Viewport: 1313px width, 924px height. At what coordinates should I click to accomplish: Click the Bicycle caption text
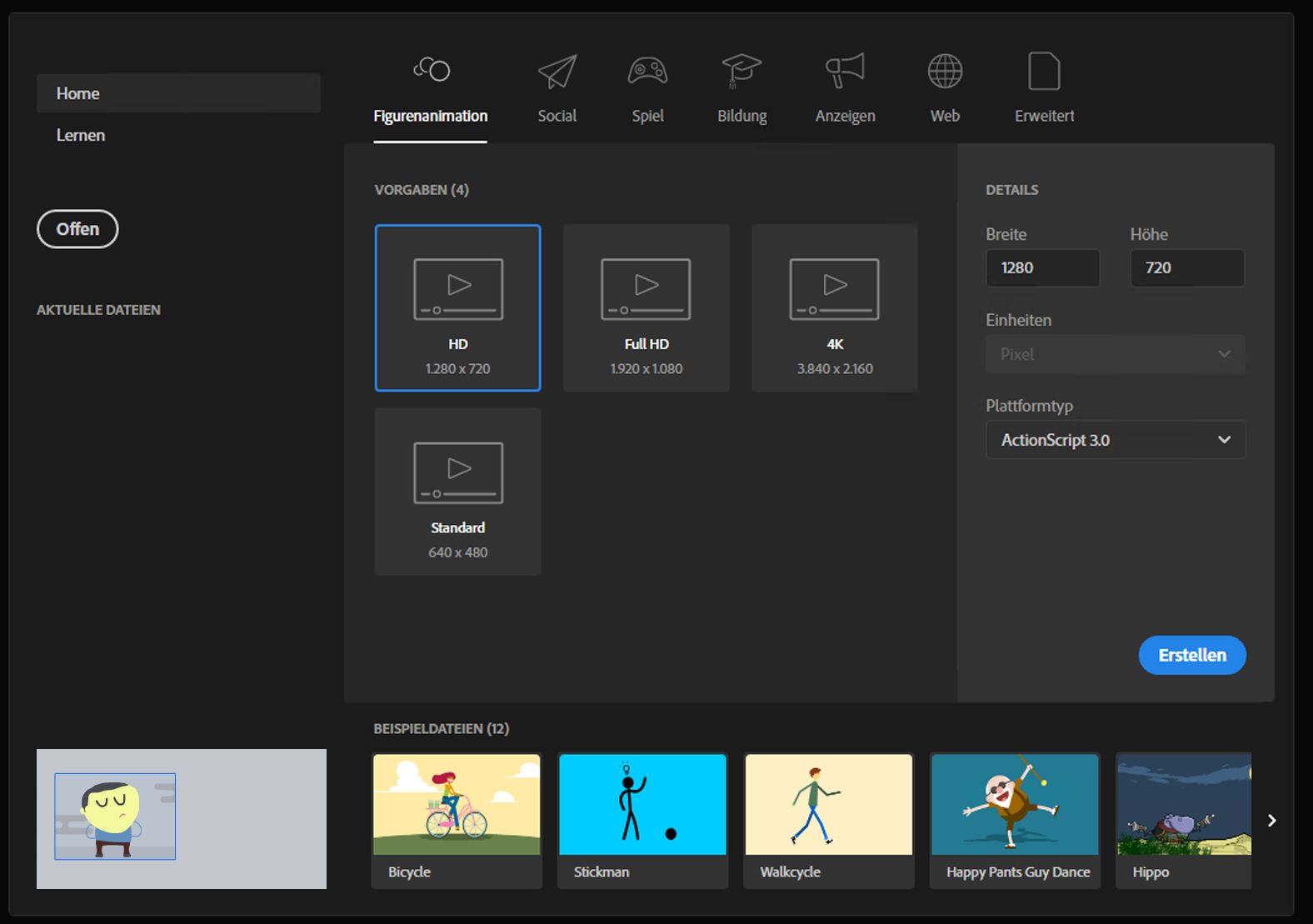409,872
